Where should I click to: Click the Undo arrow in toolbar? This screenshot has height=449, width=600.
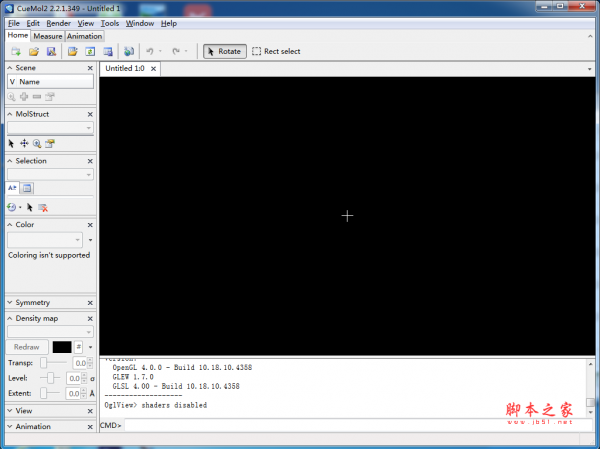pyautogui.click(x=149, y=51)
